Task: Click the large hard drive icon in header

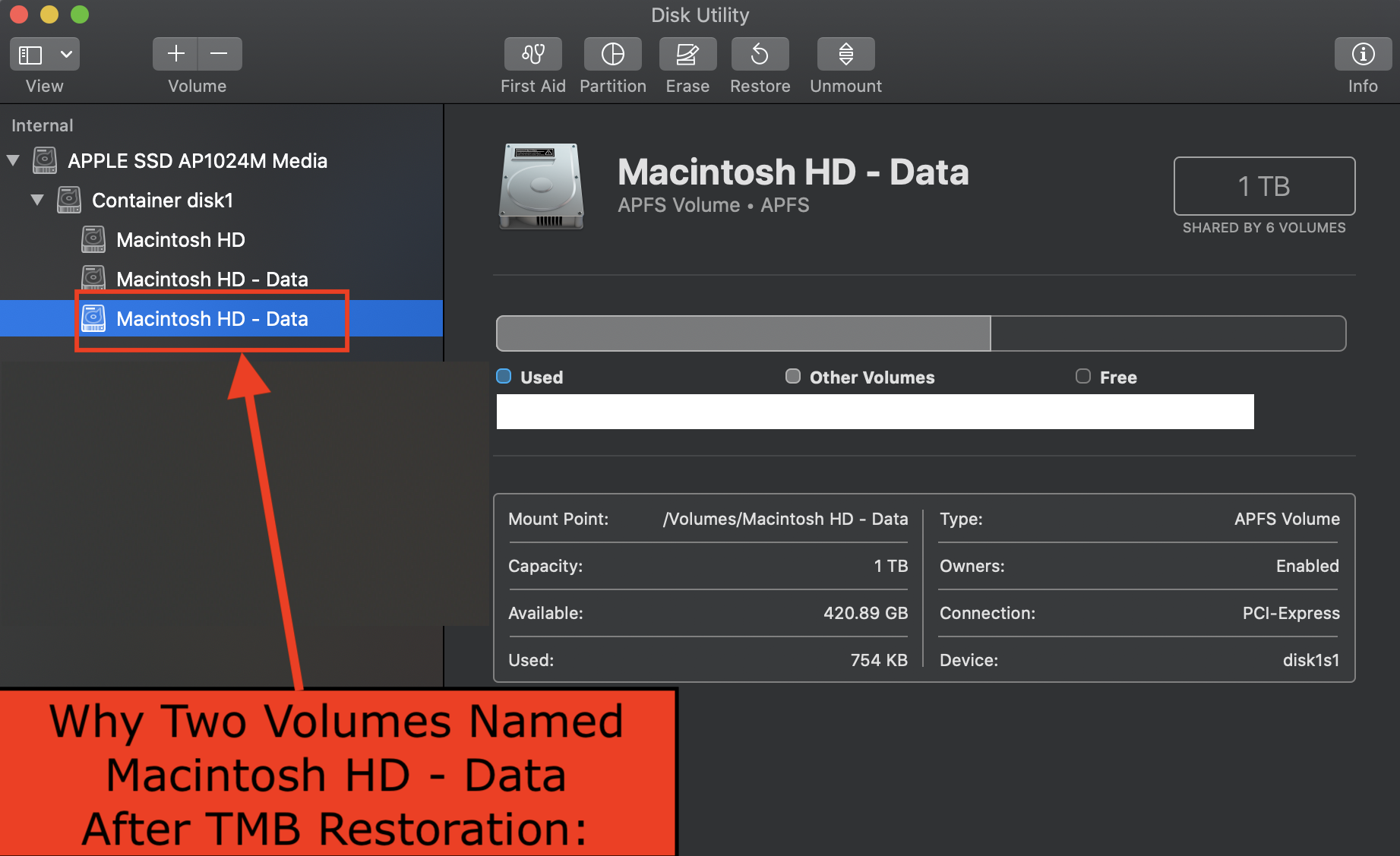Action: (x=542, y=186)
